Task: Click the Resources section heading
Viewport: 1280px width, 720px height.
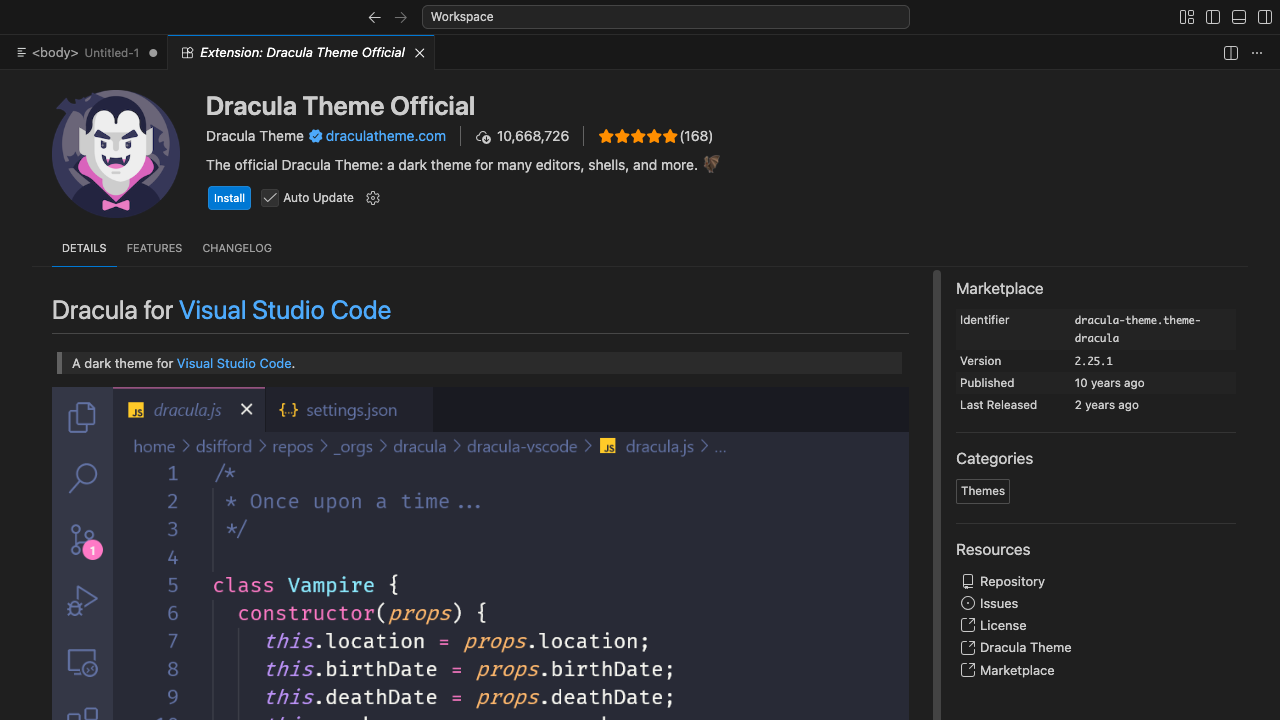Action: [993, 550]
